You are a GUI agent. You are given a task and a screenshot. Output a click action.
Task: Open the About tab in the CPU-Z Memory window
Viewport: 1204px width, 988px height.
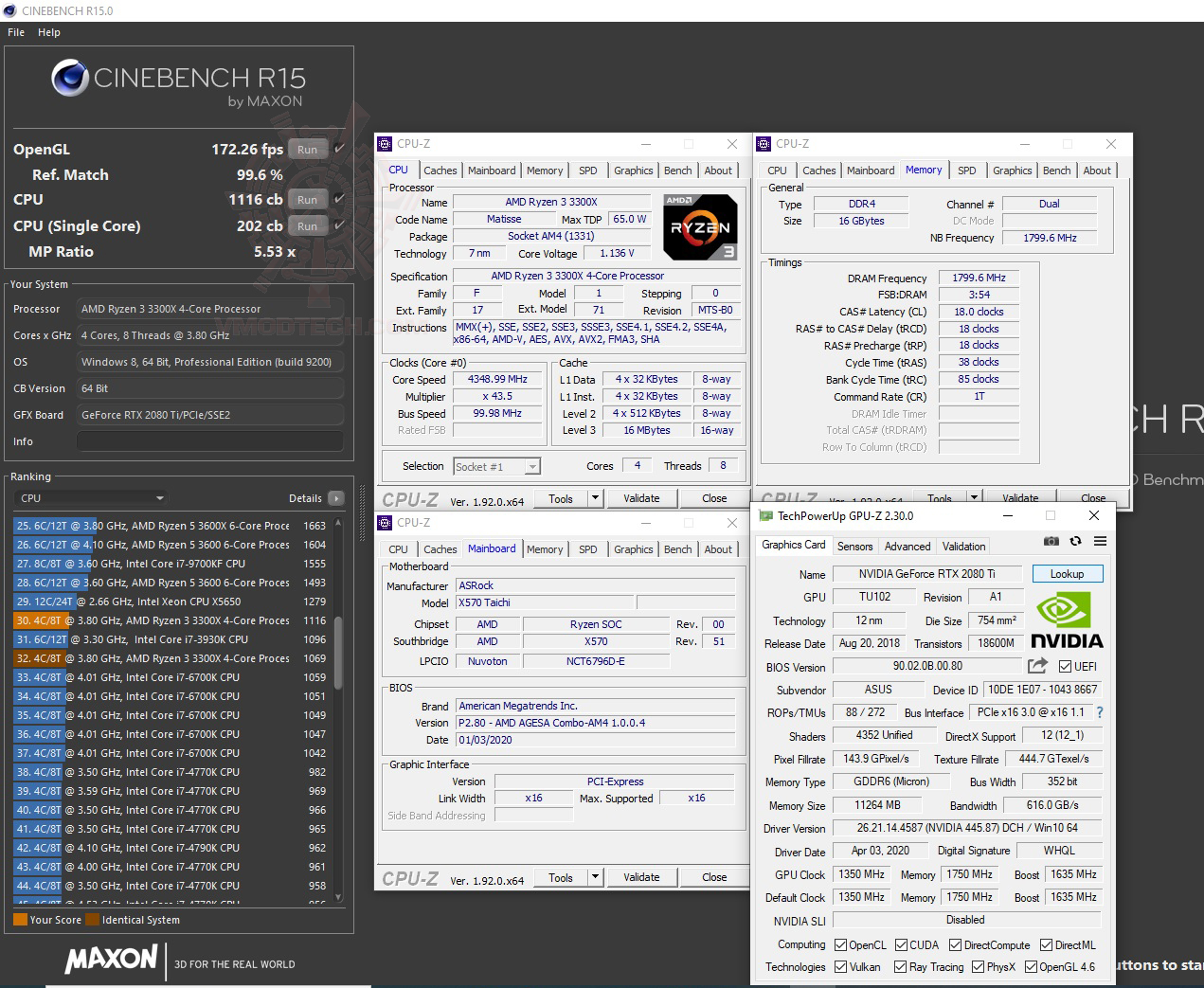1097,171
